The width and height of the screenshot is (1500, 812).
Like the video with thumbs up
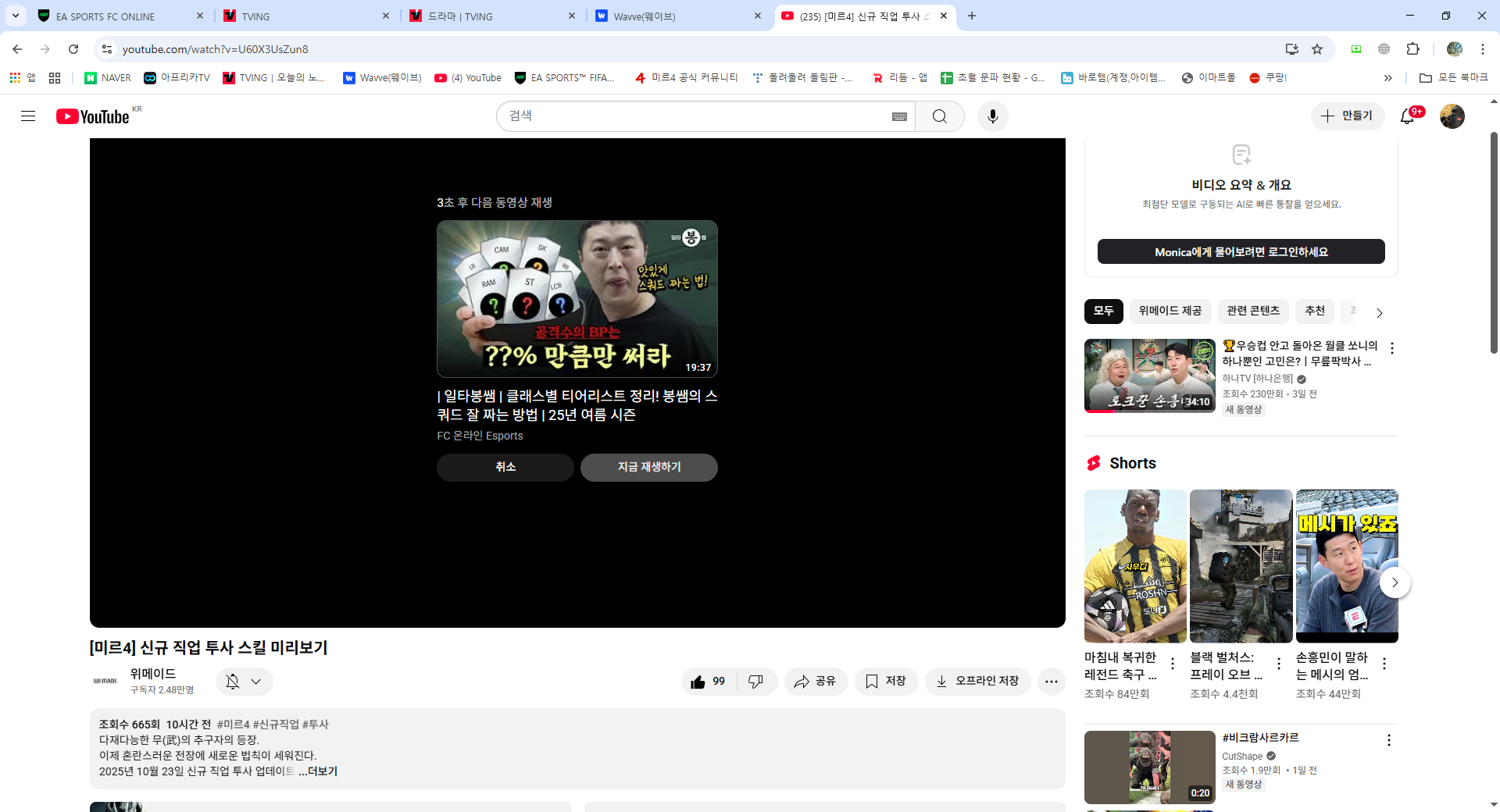(708, 682)
